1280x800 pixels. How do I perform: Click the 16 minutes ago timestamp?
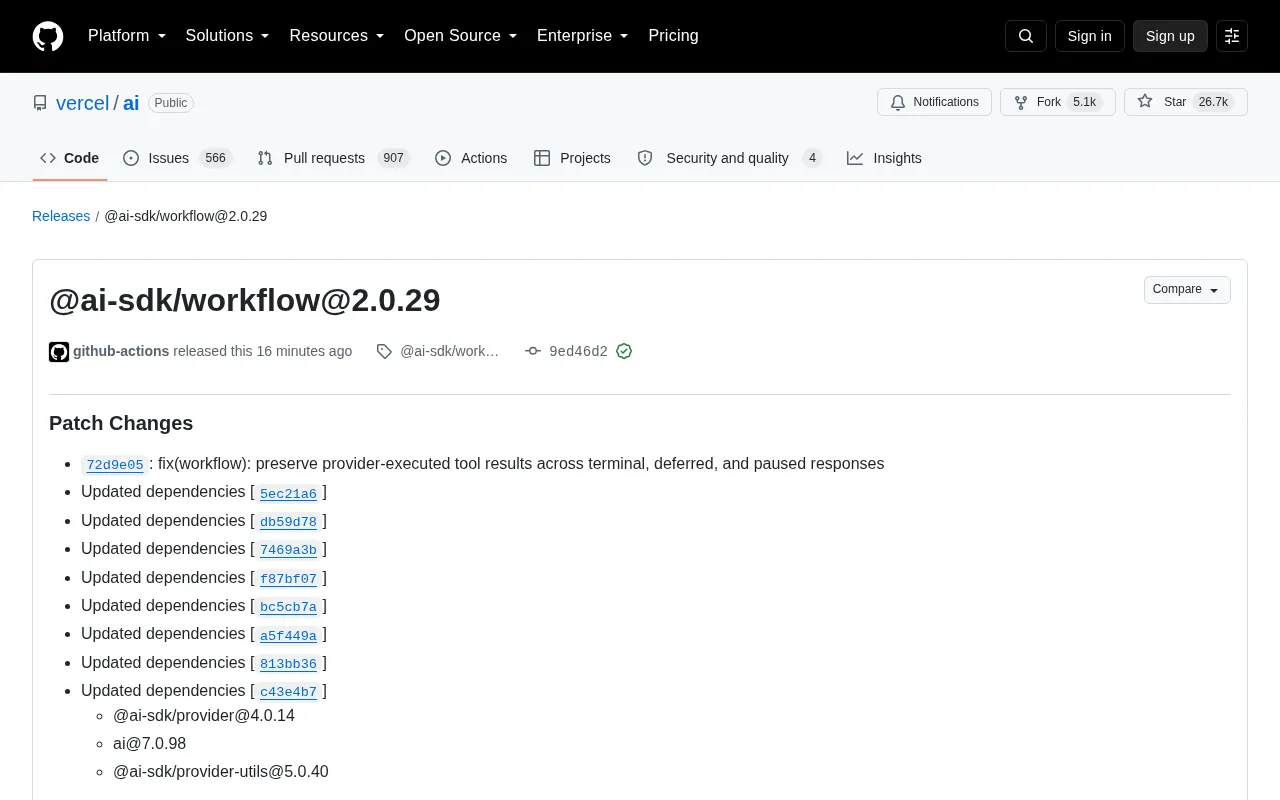(x=304, y=351)
